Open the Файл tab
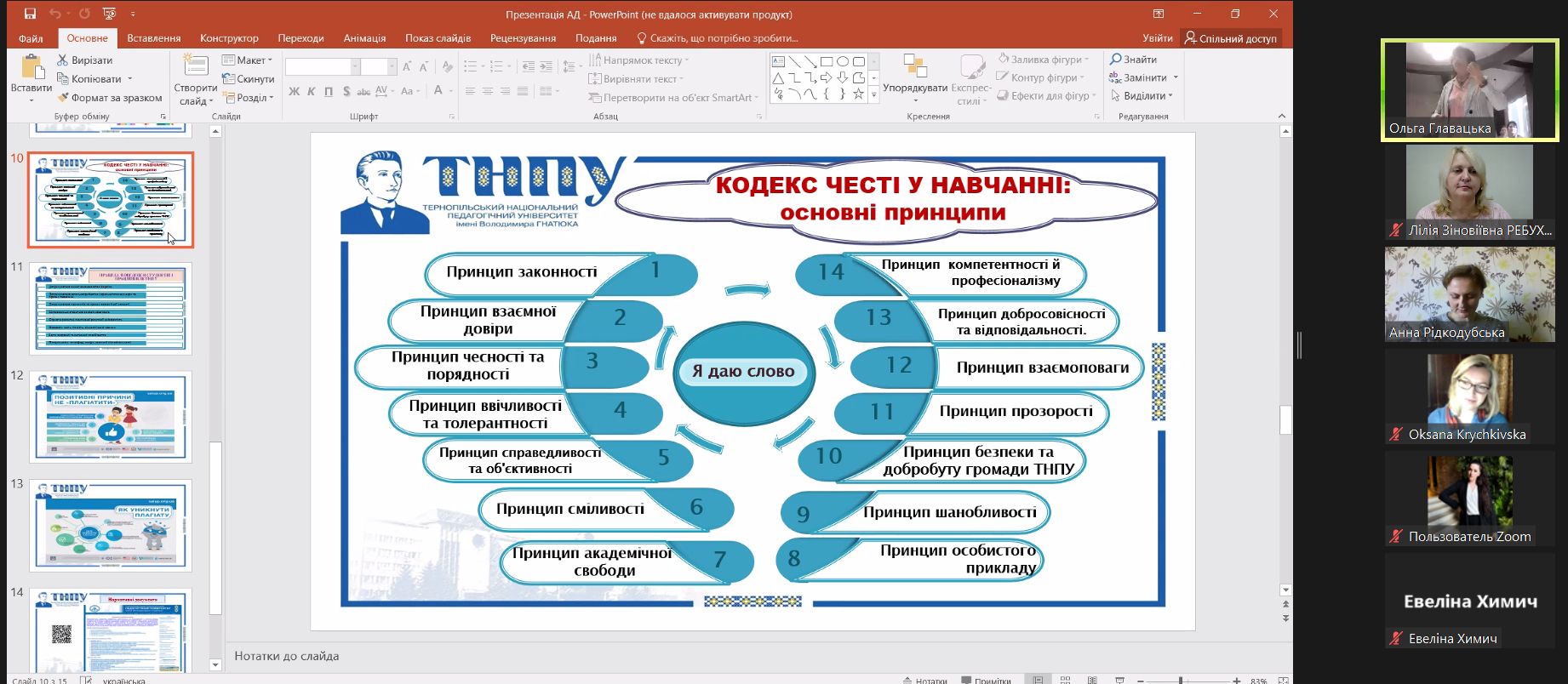Image resolution: width=1568 pixels, height=684 pixels. coord(31,38)
